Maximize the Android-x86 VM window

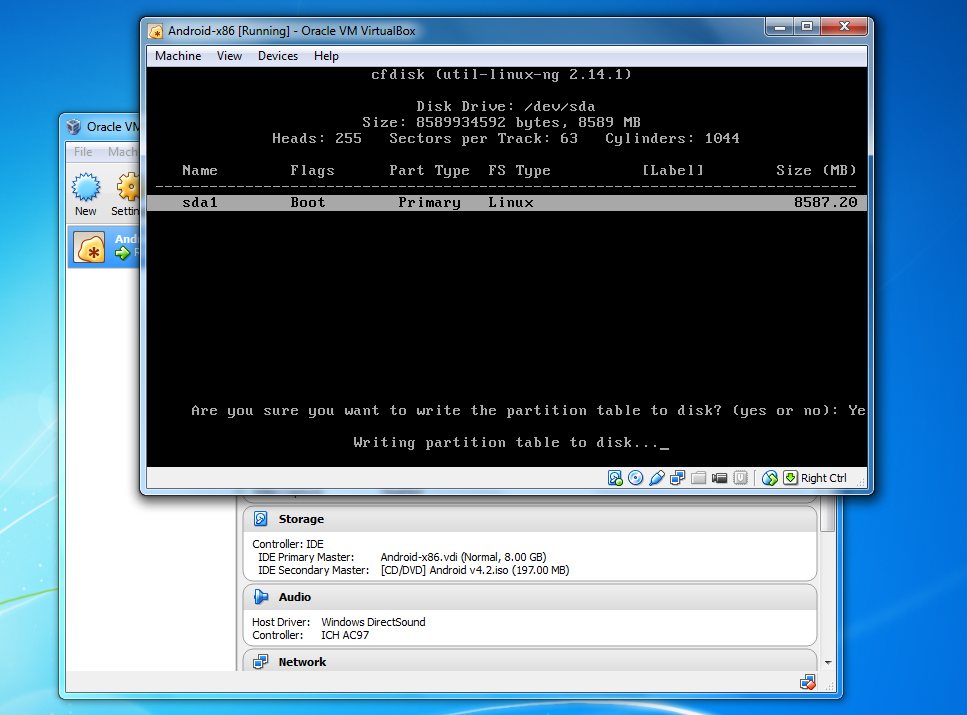click(807, 27)
